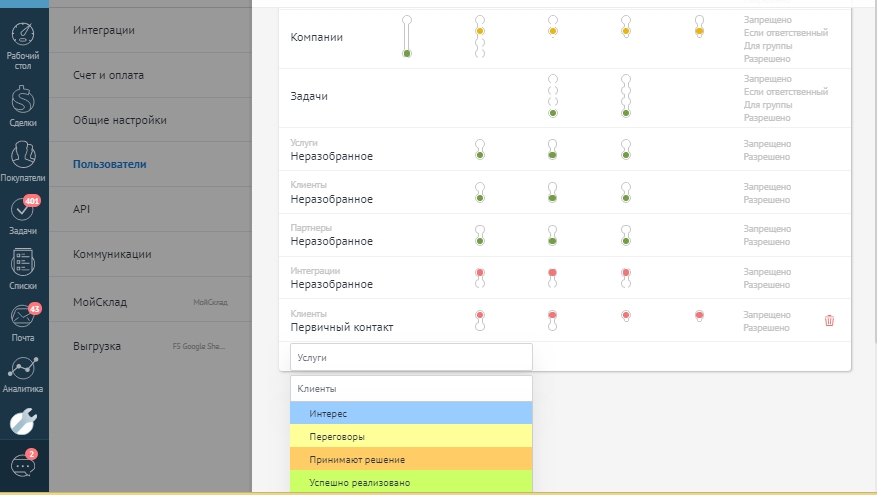Screen dimensions: 877x495
Task: Open chat bubble with 2 notifications
Action: click(x=22, y=465)
